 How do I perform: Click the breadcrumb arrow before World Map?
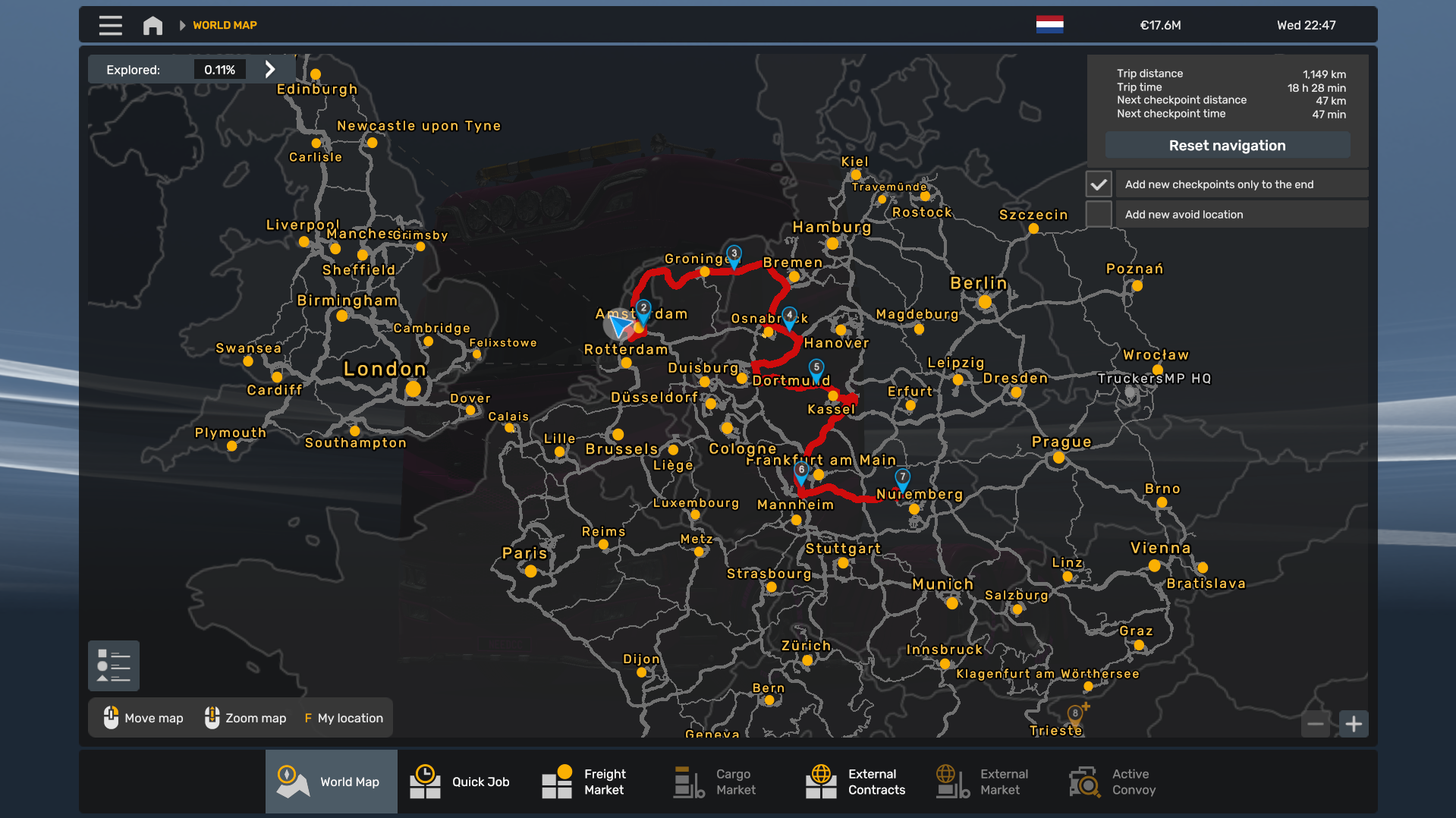click(x=182, y=25)
